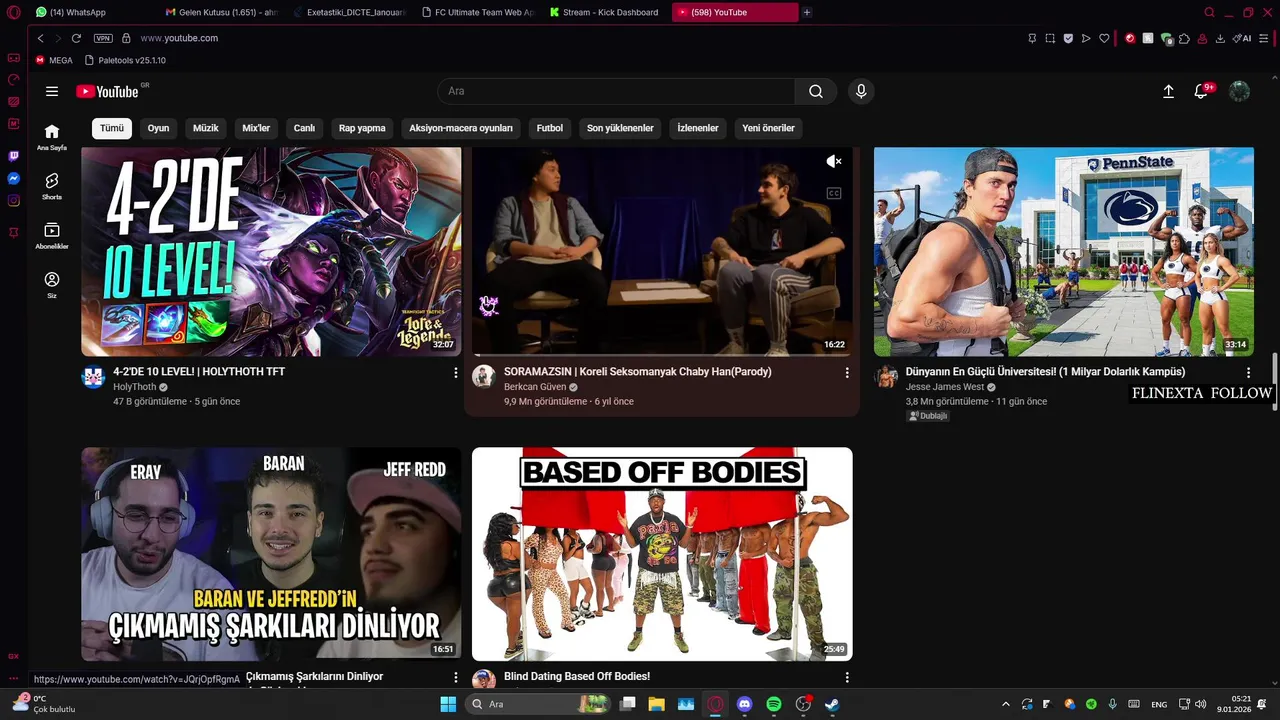Click the YouTube logo
The width and height of the screenshot is (1280, 720).
[x=108, y=91]
